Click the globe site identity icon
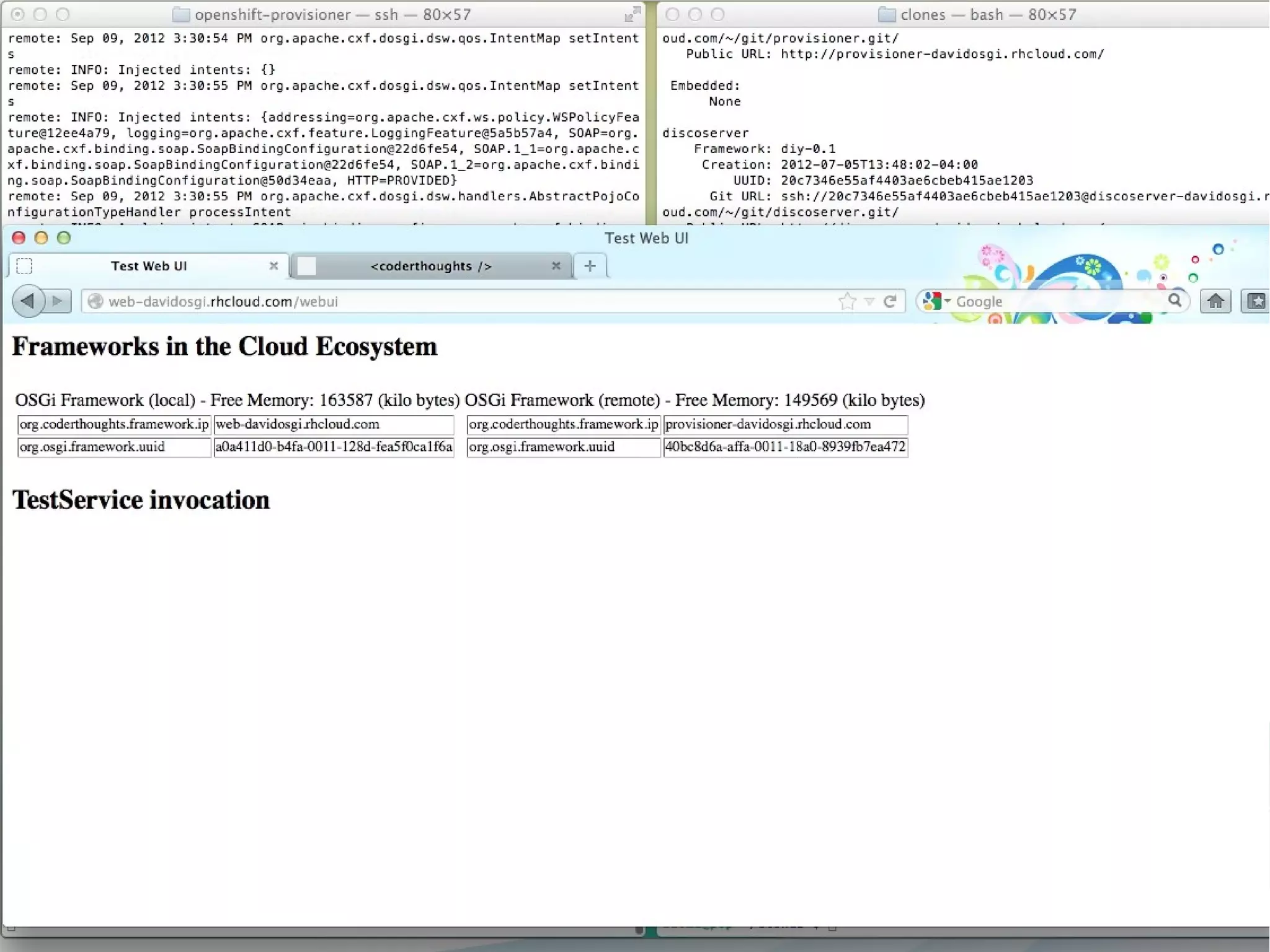This screenshot has height=952, width=1270. (95, 301)
